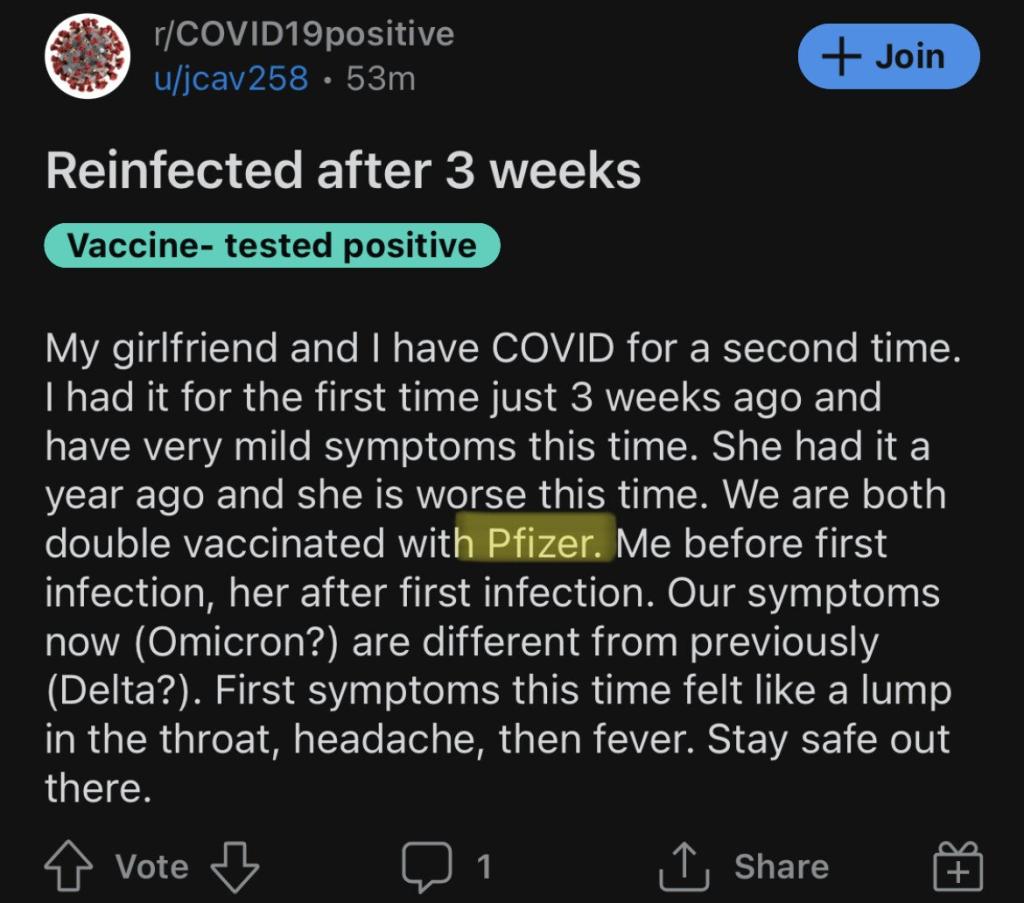Tap the coronavirus subreddit avatar
Viewport: 1024px width, 903px height.
88,55
